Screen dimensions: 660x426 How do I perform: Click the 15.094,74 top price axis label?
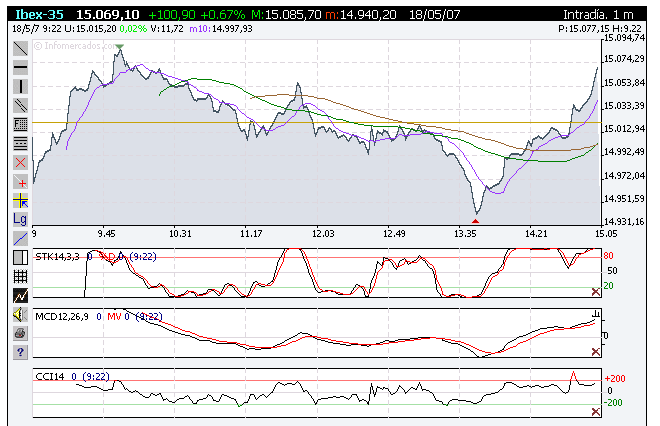pyautogui.click(x=625, y=38)
